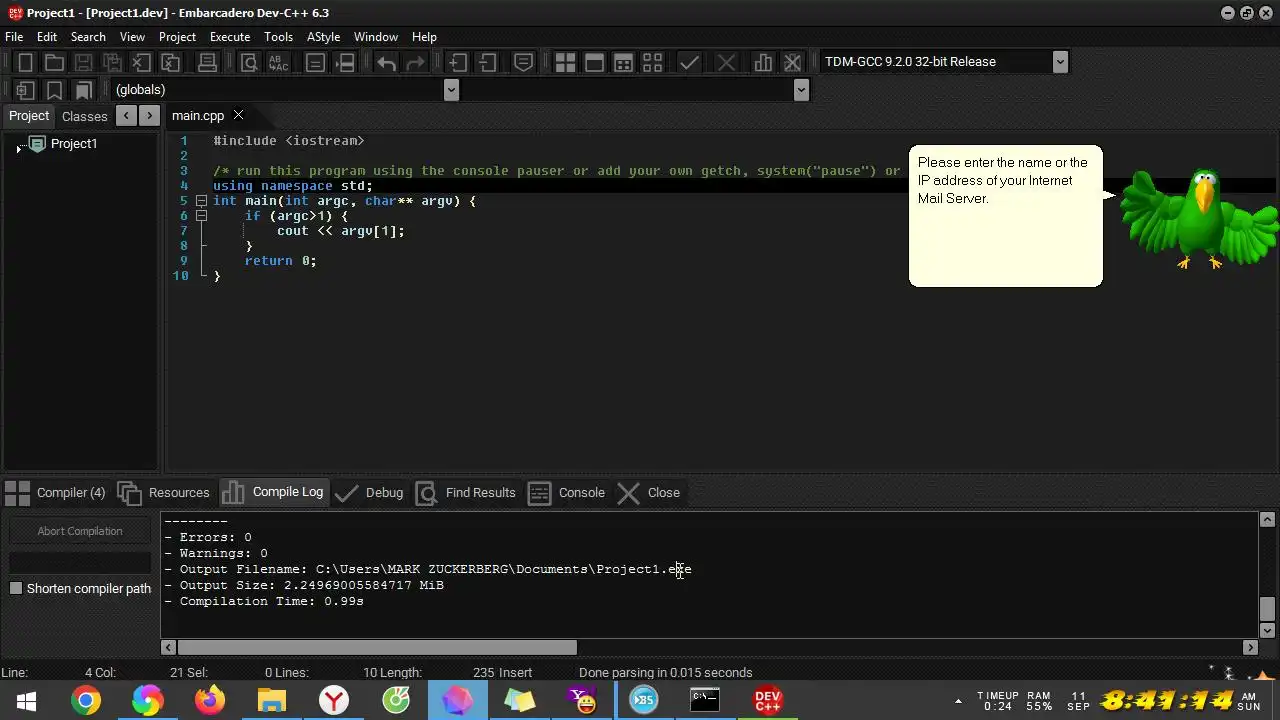Click the Rebuild All toolbar icon
This screenshot has width=1280, height=720.
(652, 62)
